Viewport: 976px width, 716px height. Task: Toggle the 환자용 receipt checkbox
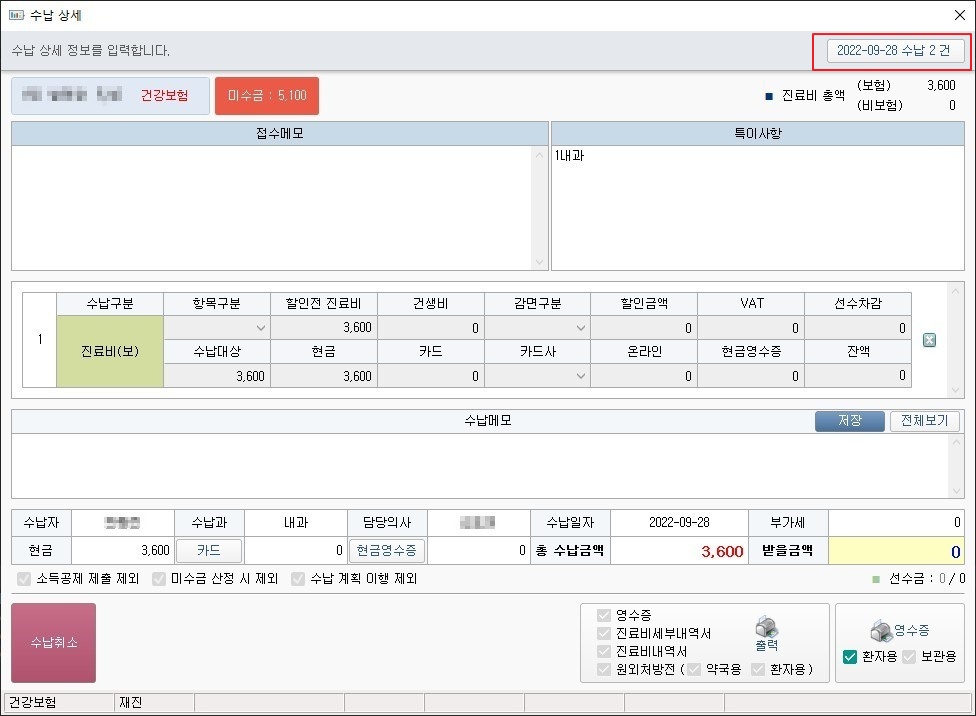click(850, 657)
